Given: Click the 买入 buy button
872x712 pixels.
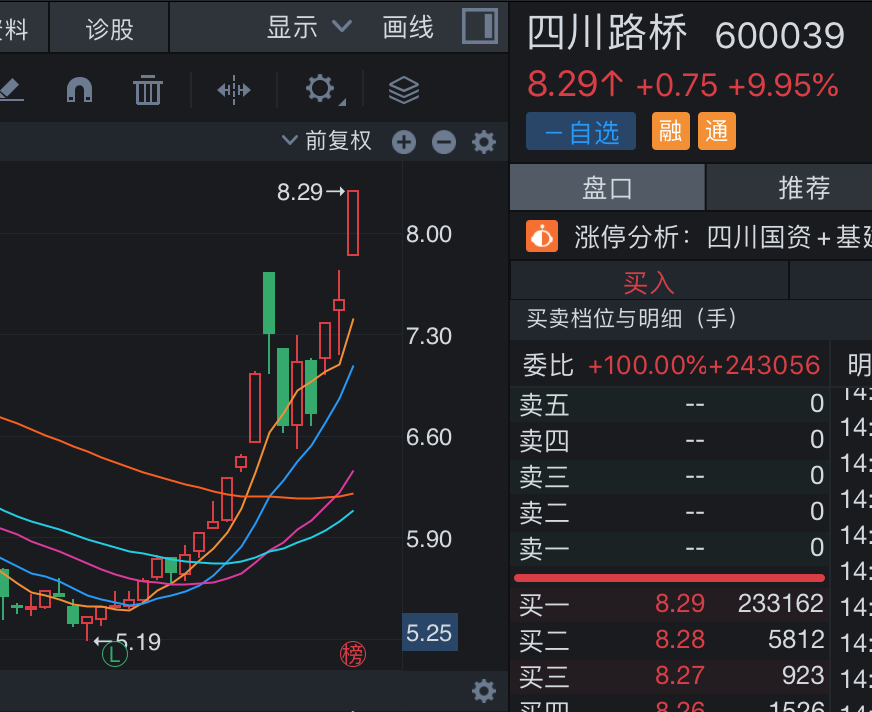Looking at the screenshot, I should click(649, 282).
